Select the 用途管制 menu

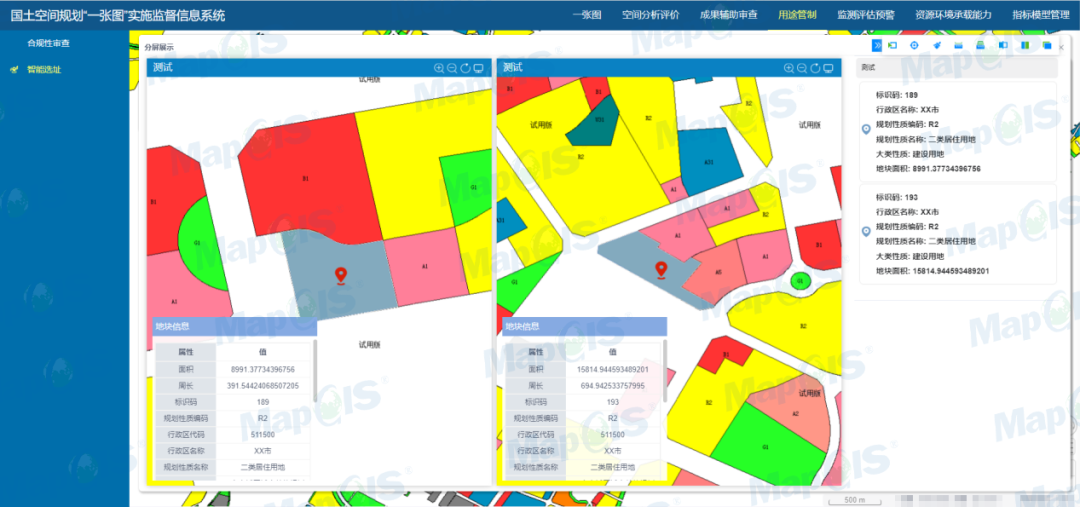[x=797, y=14]
